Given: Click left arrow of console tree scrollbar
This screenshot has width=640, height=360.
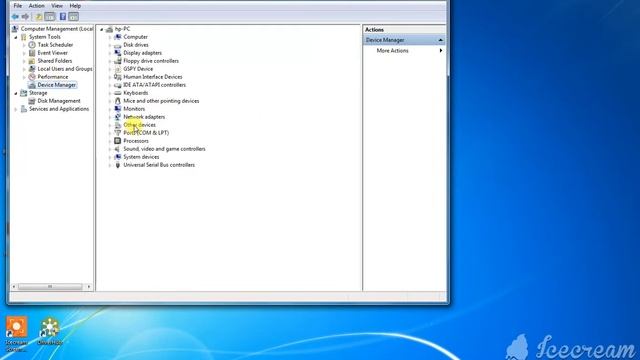Looking at the screenshot, I should [14, 287].
